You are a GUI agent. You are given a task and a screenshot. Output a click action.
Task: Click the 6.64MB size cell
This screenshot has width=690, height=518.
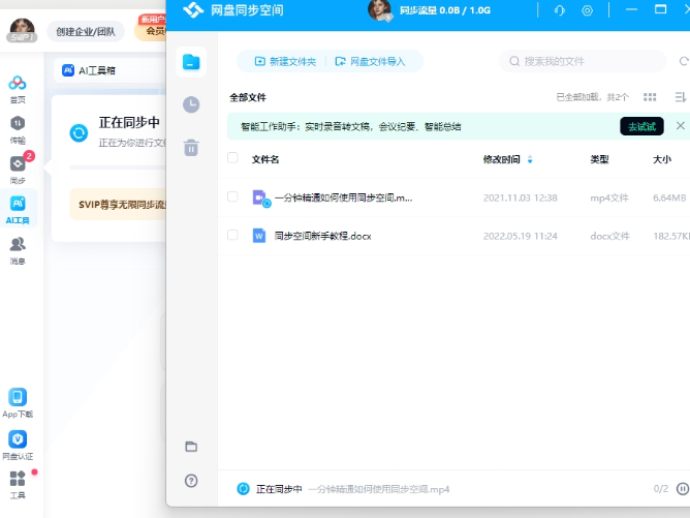tap(669, 198)
